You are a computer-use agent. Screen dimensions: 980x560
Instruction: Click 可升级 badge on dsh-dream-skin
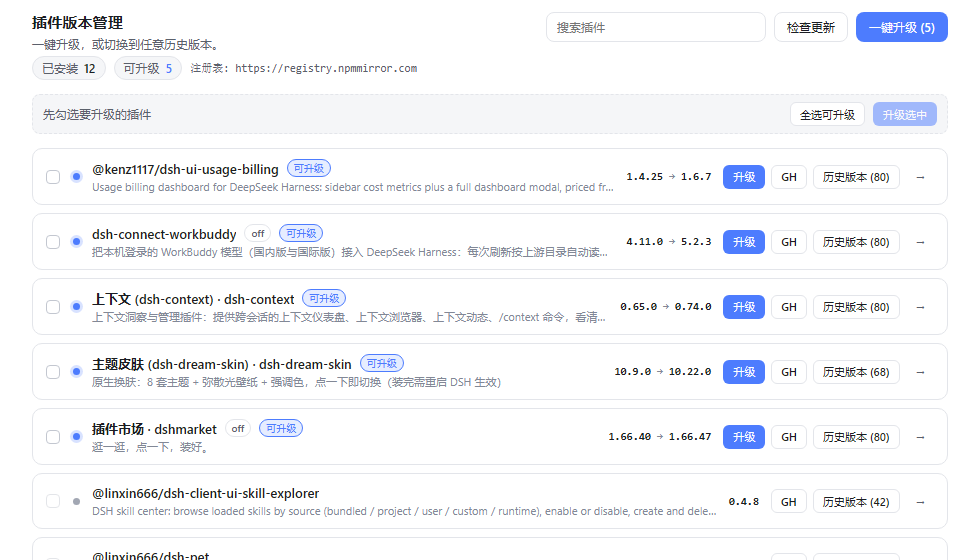[382, 364]
